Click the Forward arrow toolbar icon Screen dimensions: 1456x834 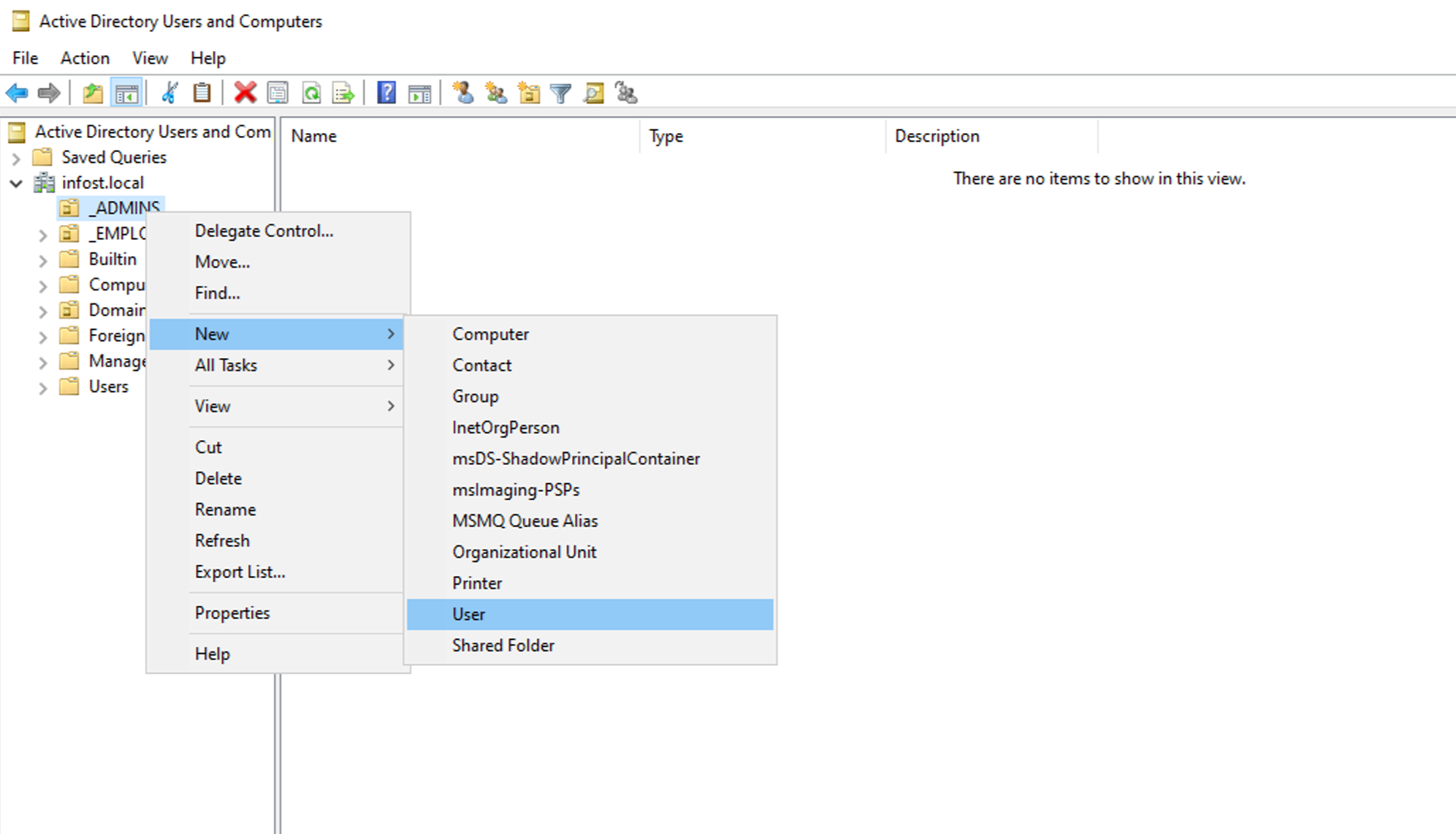[49, 93]
